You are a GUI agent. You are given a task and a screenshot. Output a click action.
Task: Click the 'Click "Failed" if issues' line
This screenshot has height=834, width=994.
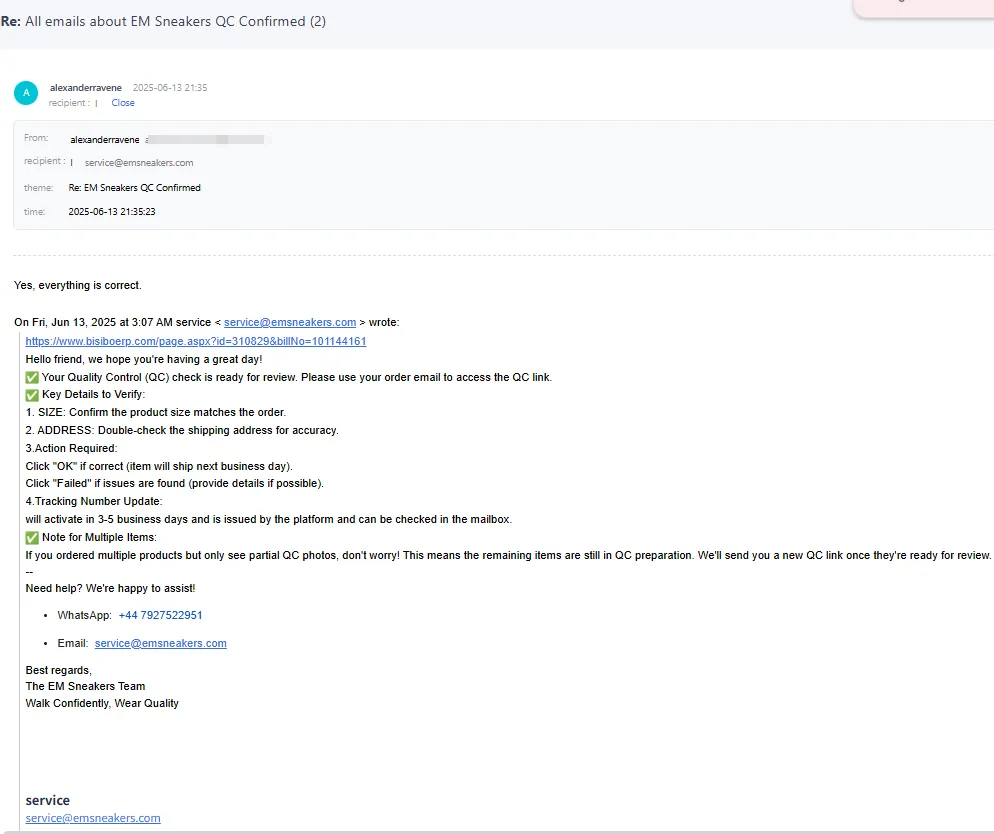click(x=174, y=484)
